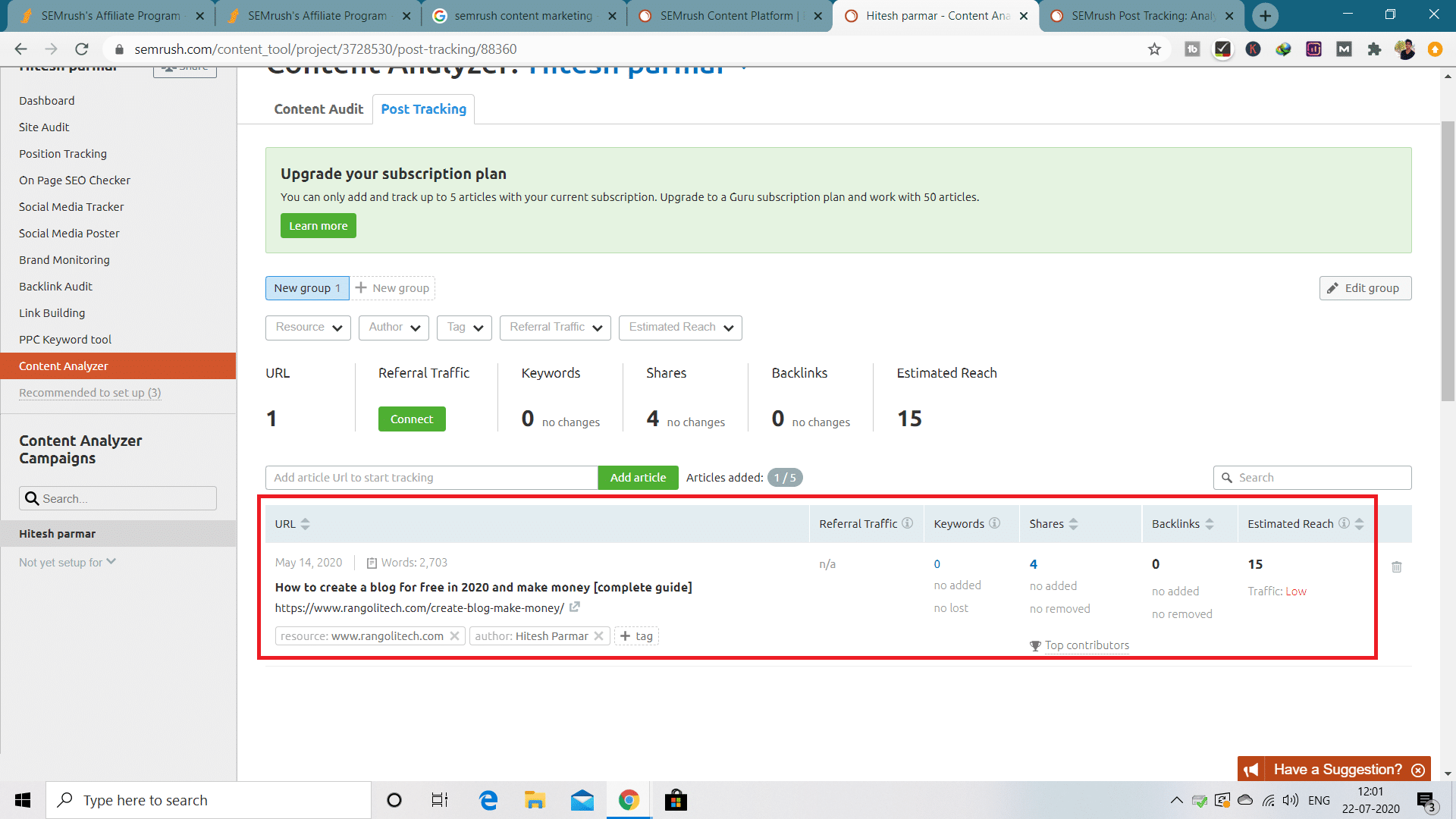This screenshot has height=819, width=1456.
Task: Expand the Estimated Reach filter dropdown
Action: point(680,328)
